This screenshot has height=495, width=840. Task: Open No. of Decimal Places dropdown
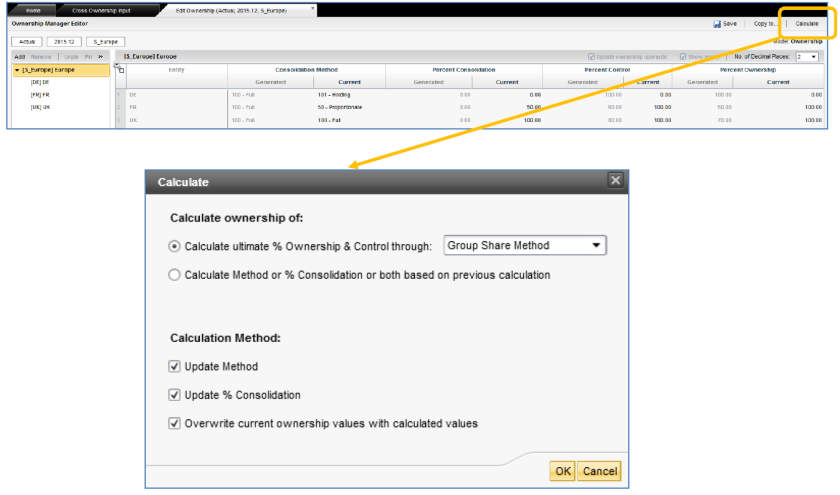(807, 57)
